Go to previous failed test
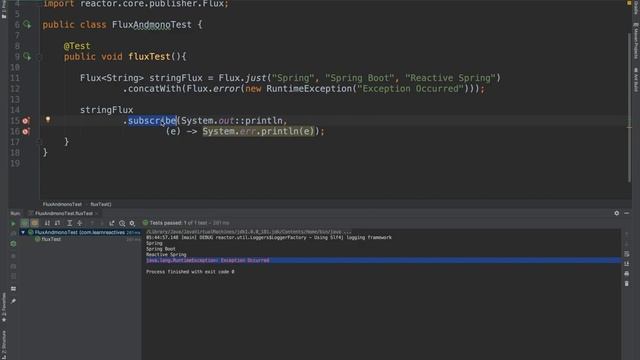 [x=92, y=223]
